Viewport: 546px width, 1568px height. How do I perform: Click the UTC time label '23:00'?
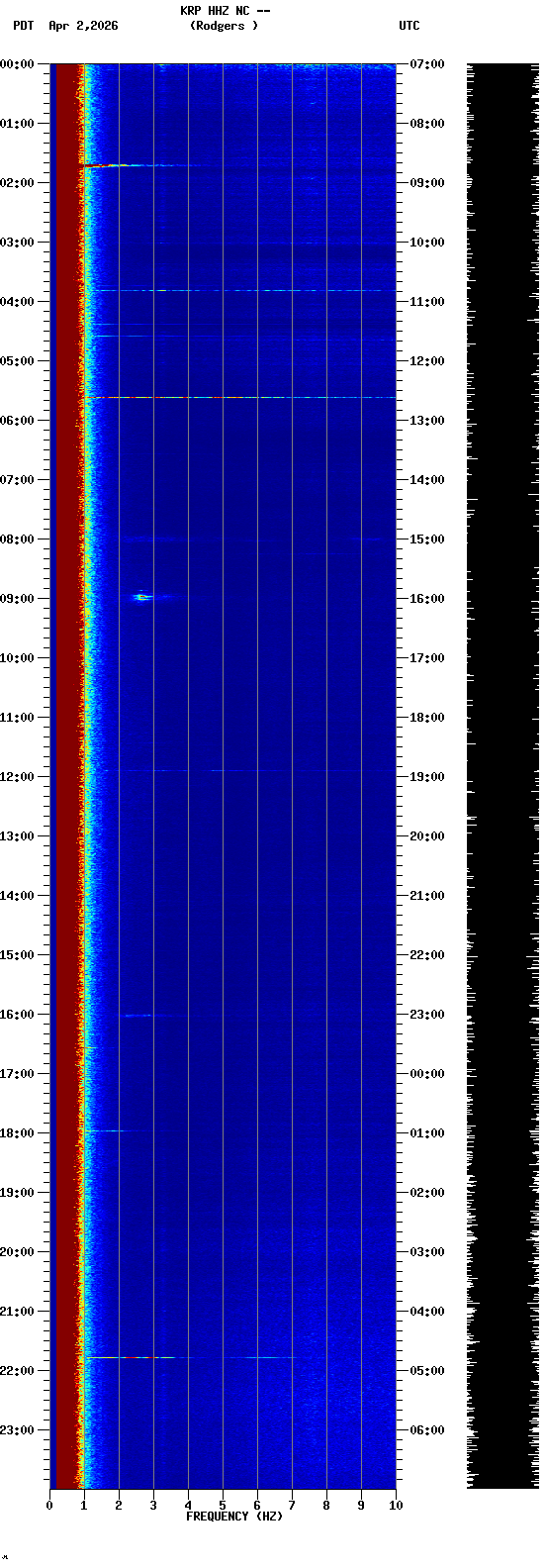point(426,1015)
